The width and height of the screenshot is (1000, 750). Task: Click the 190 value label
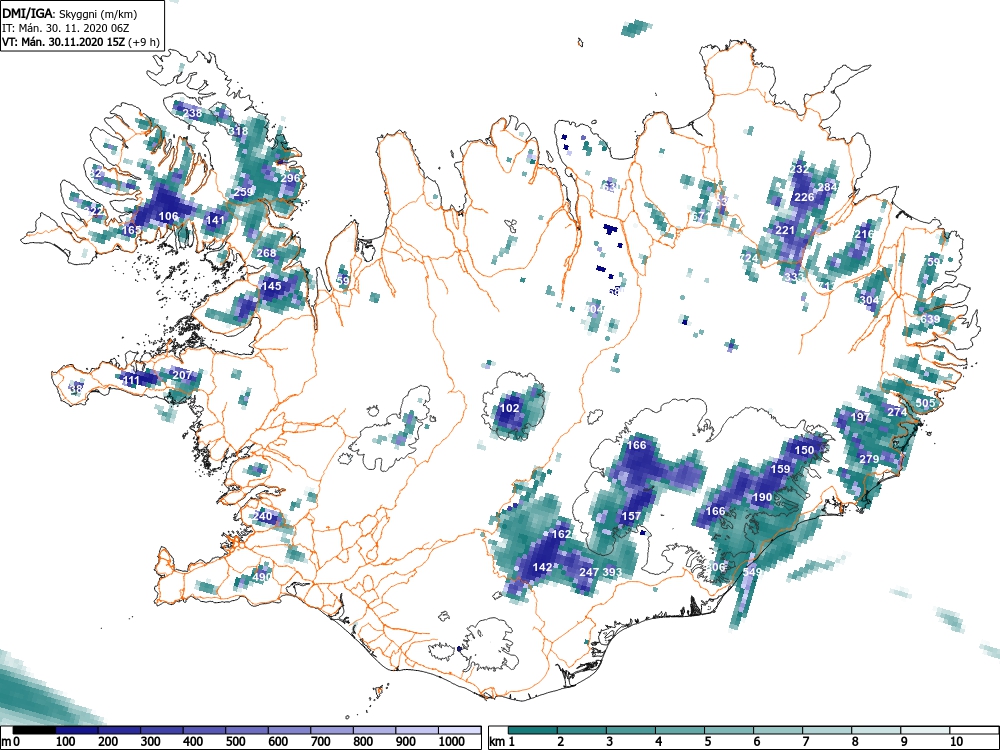point(762,497)
